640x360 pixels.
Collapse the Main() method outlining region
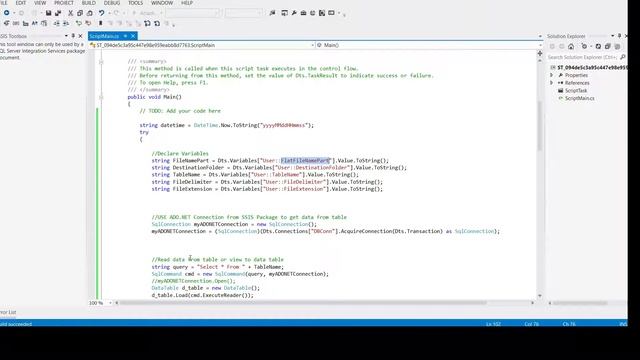click(x=101, y=97)
